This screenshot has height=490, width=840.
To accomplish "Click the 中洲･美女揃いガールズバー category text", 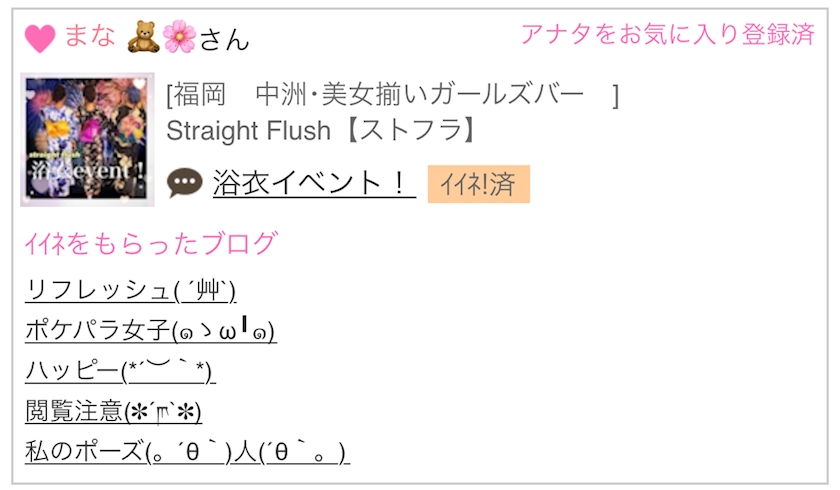I will [420, 96].
